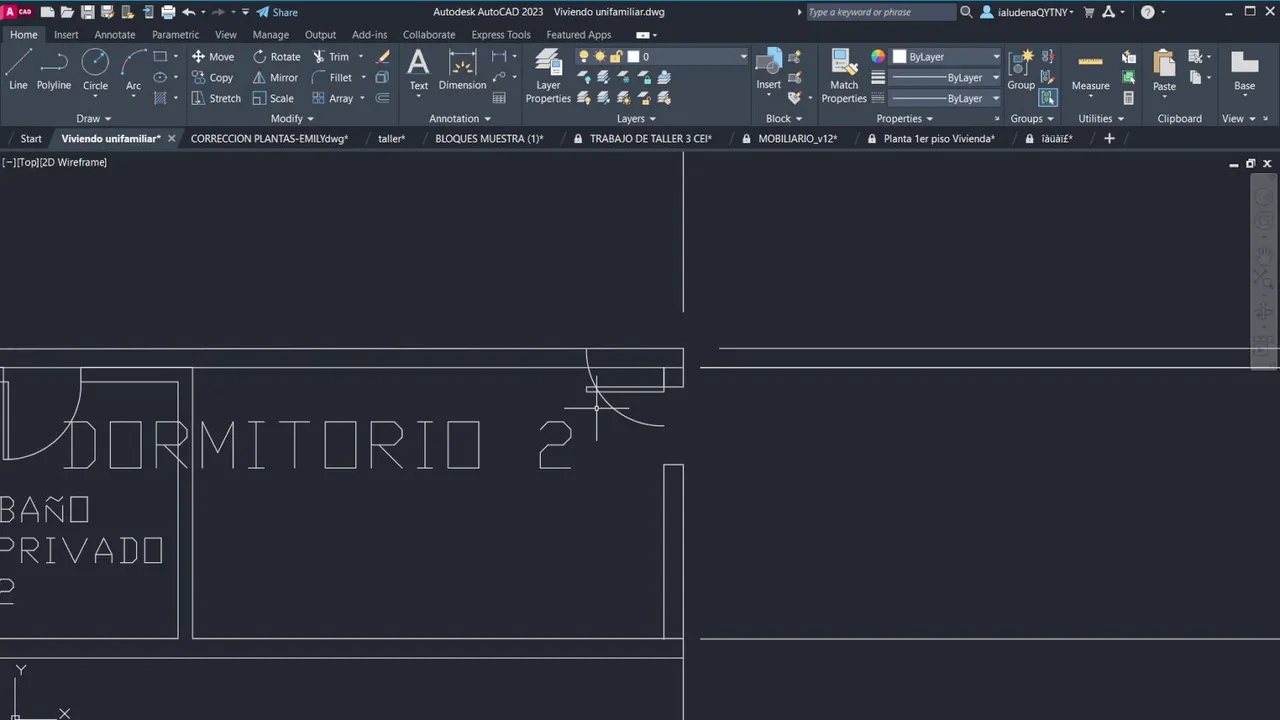Click the object color wheel icon
The height and width of the screenshot is (720, 1280).
(x=878, y=57)
